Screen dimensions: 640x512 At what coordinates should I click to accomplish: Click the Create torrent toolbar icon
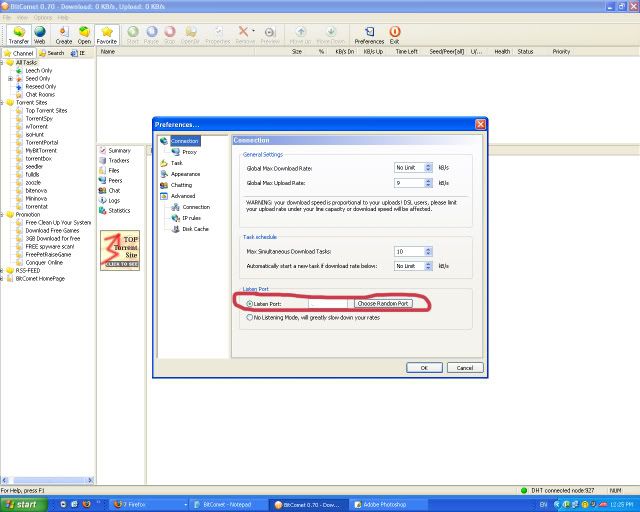click(x=64, y=35)
